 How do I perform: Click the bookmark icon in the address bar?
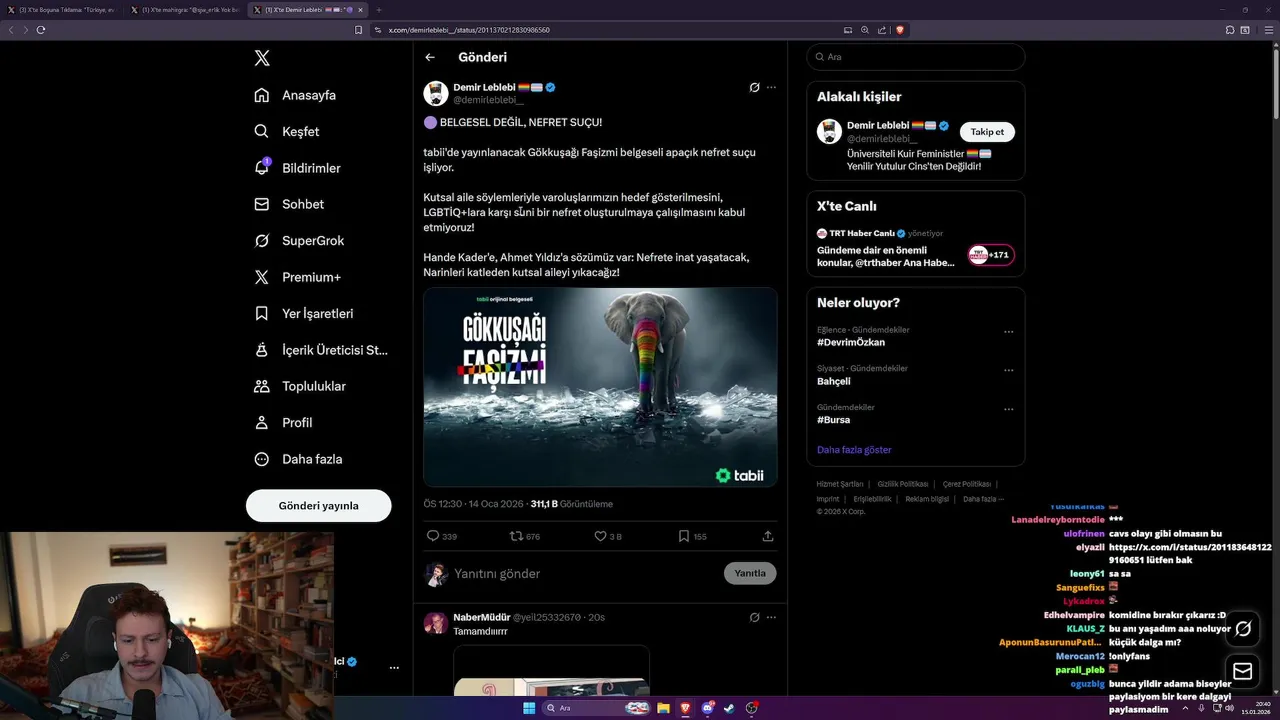click(358, 30)
